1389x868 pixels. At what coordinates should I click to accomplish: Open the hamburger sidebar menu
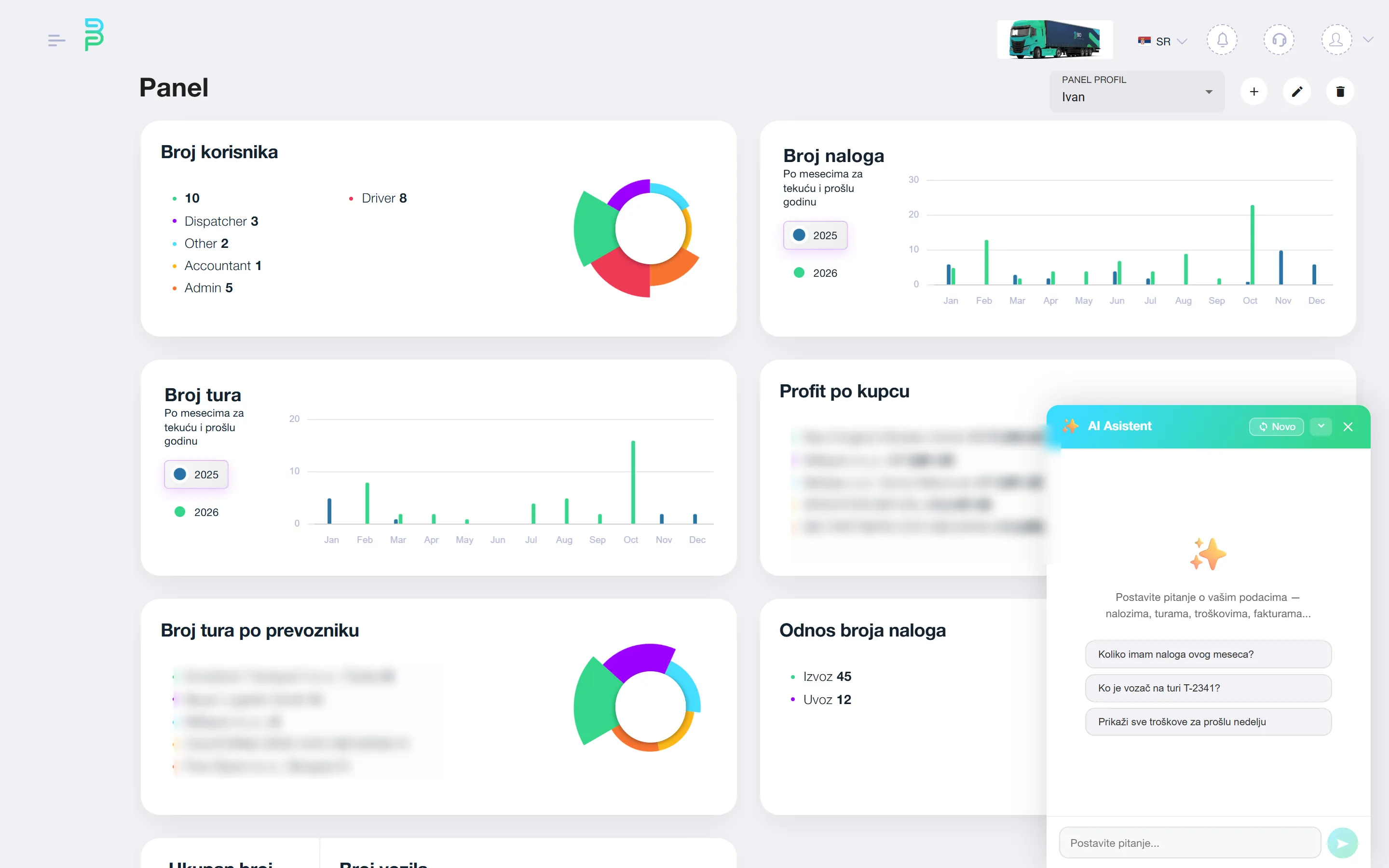click(56, 40)
